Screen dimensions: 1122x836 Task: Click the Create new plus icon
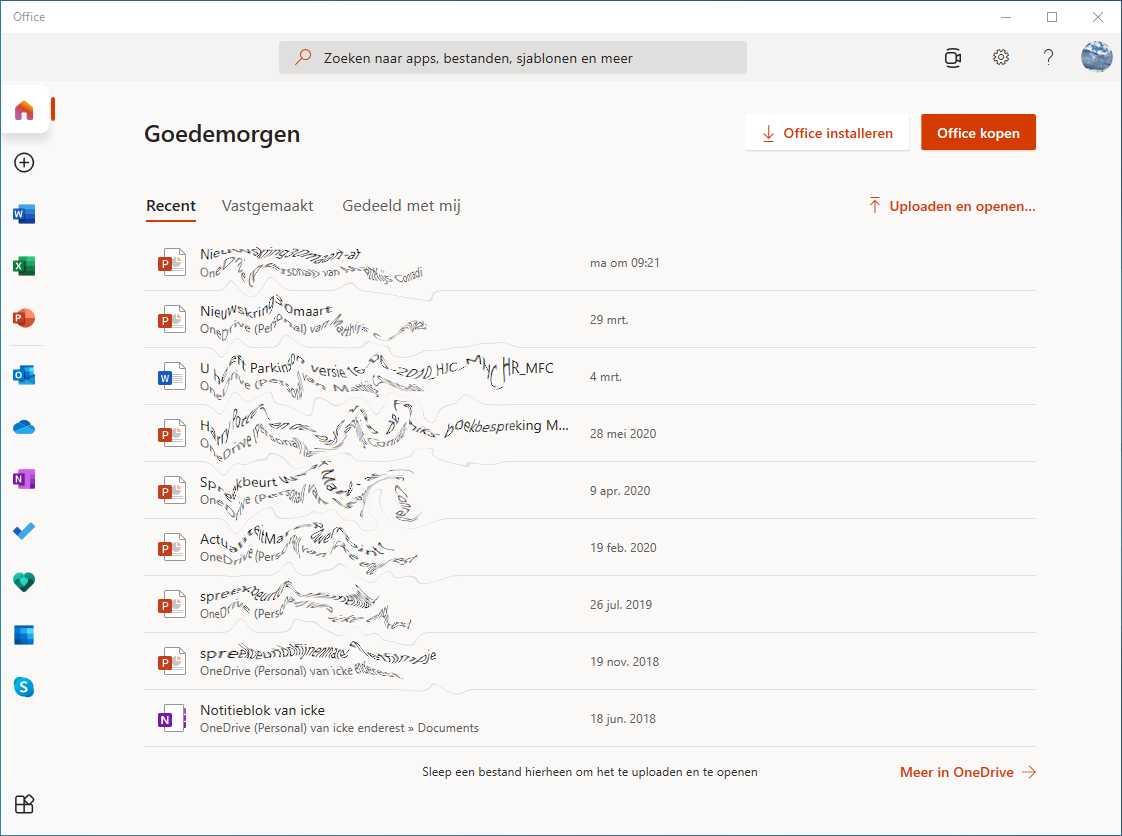coord(24,162)
